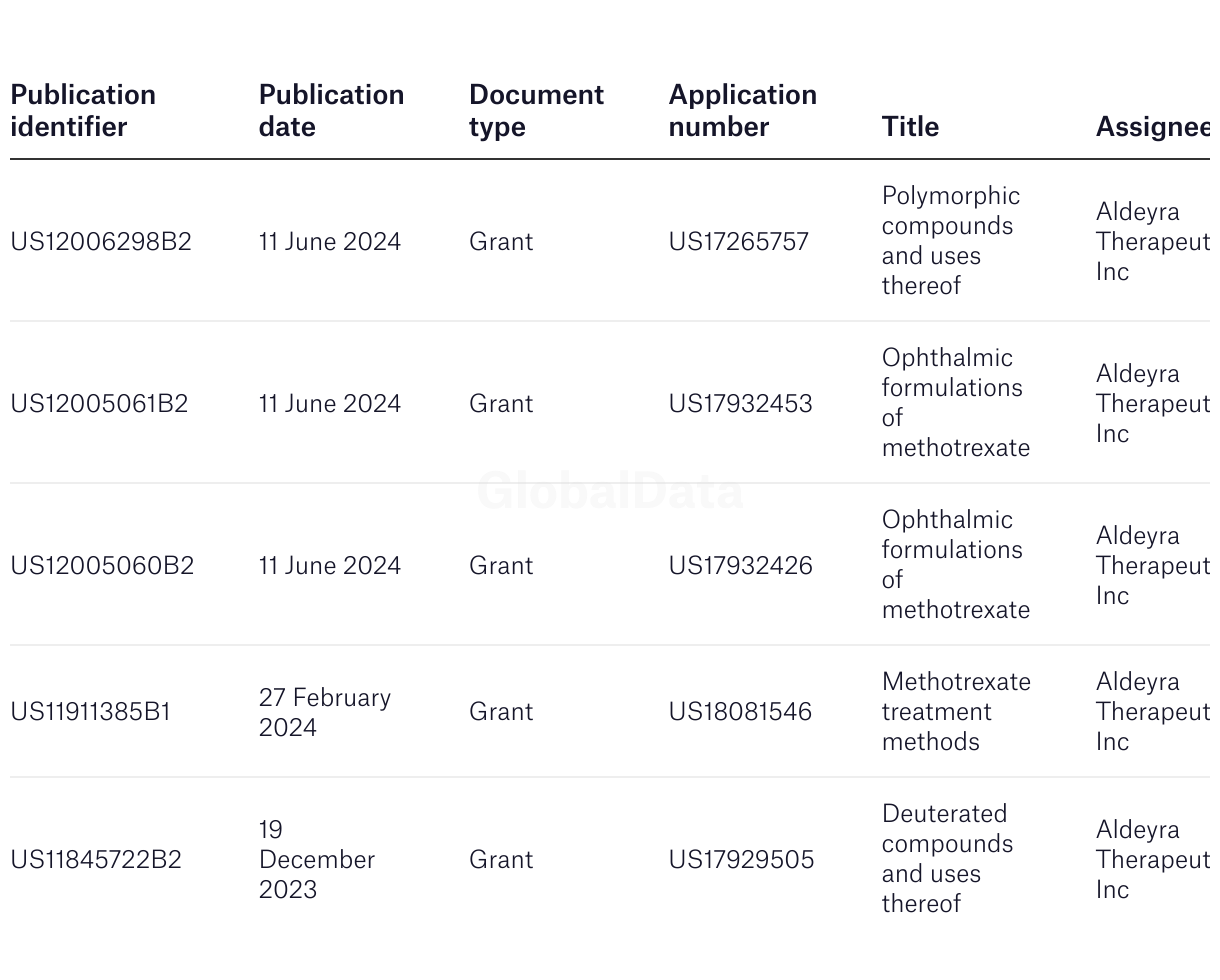This screenshot has height=980, width=1220.
Task: Click the Publication identifier column header
Action: [x=83, y=111]
